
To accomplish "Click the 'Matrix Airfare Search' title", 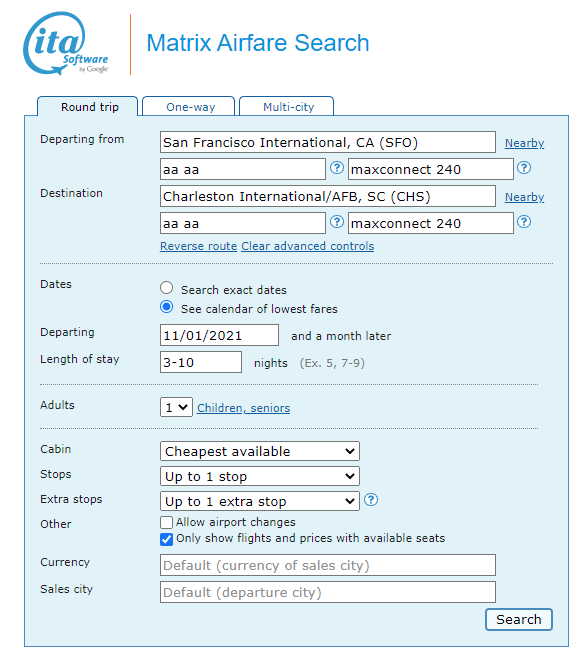I will [258, 43].
